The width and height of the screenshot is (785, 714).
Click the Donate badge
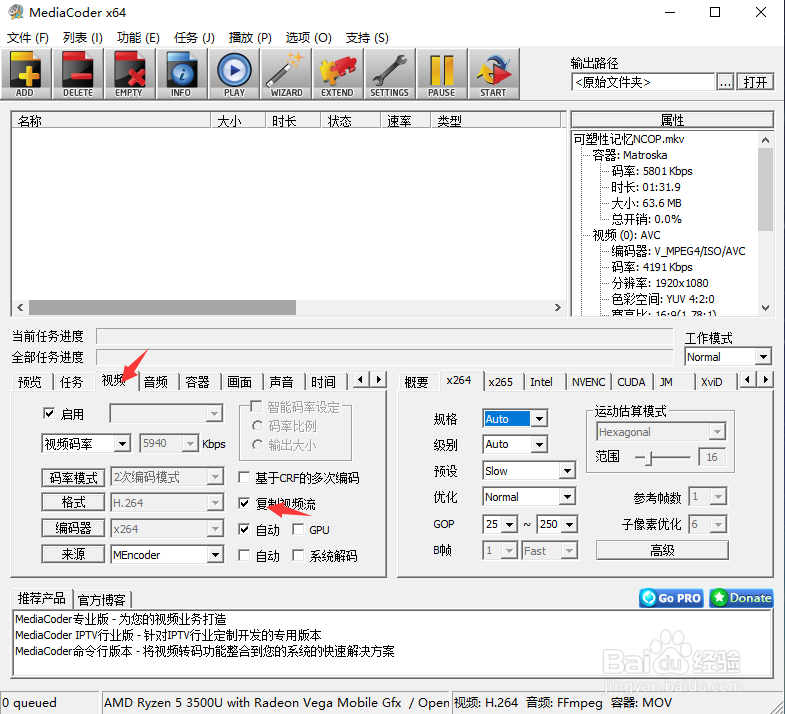(x=741, y=598)
